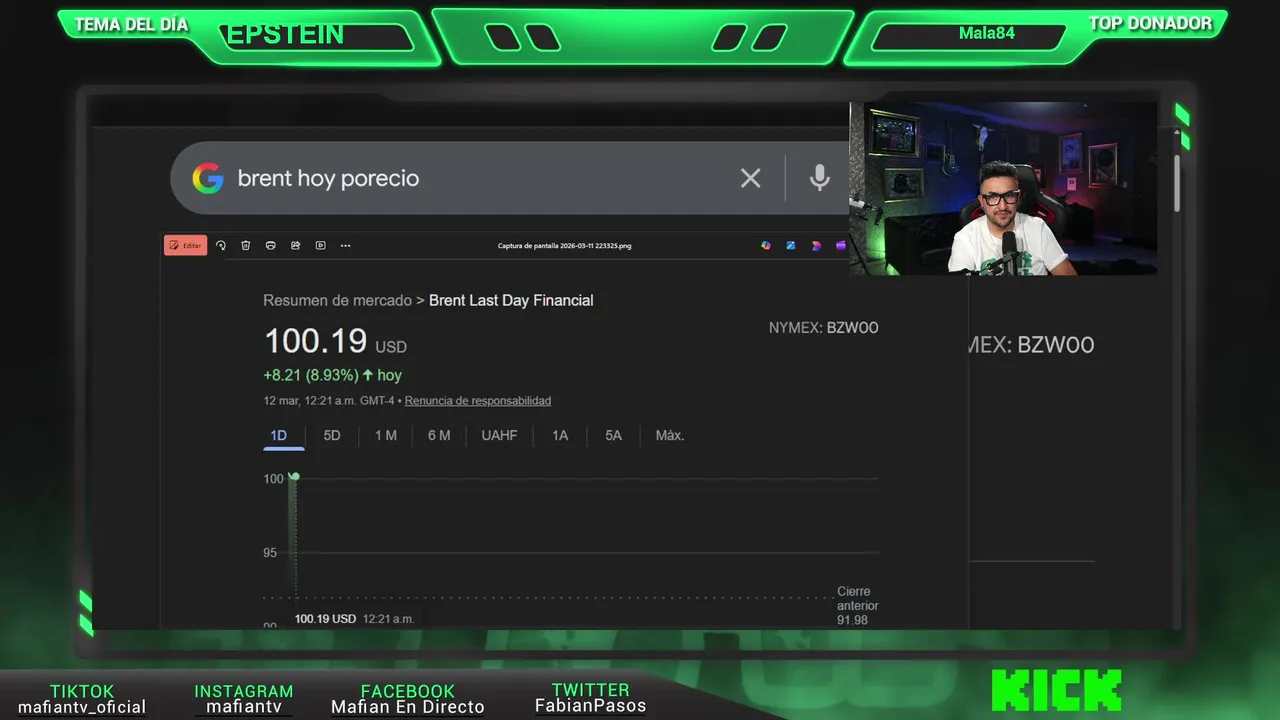
Task: Click the top donor name Mala84
Action: click(x=987, y=33)
